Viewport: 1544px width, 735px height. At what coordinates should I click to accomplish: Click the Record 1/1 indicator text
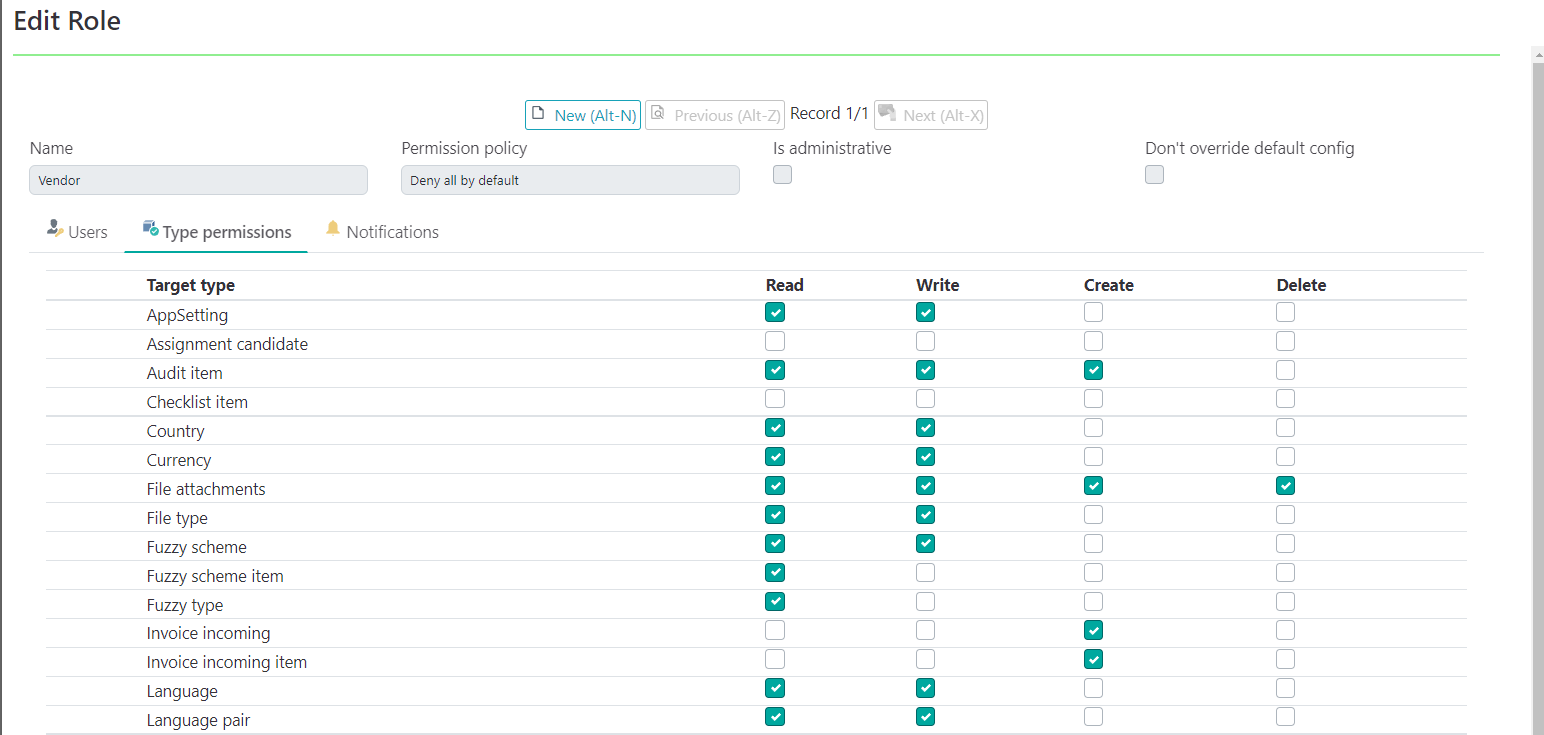(829, 113)
